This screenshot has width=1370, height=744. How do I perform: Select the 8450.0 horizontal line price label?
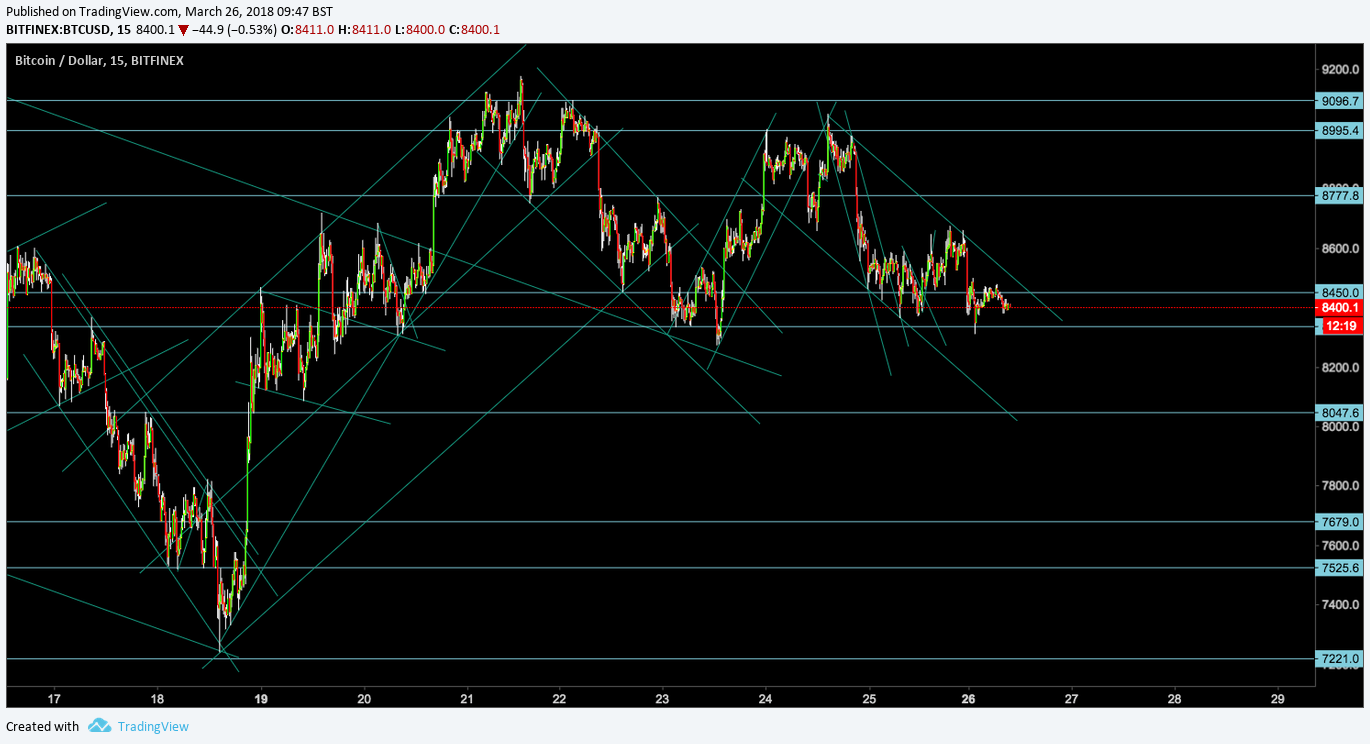click(x=1340, y=293)
